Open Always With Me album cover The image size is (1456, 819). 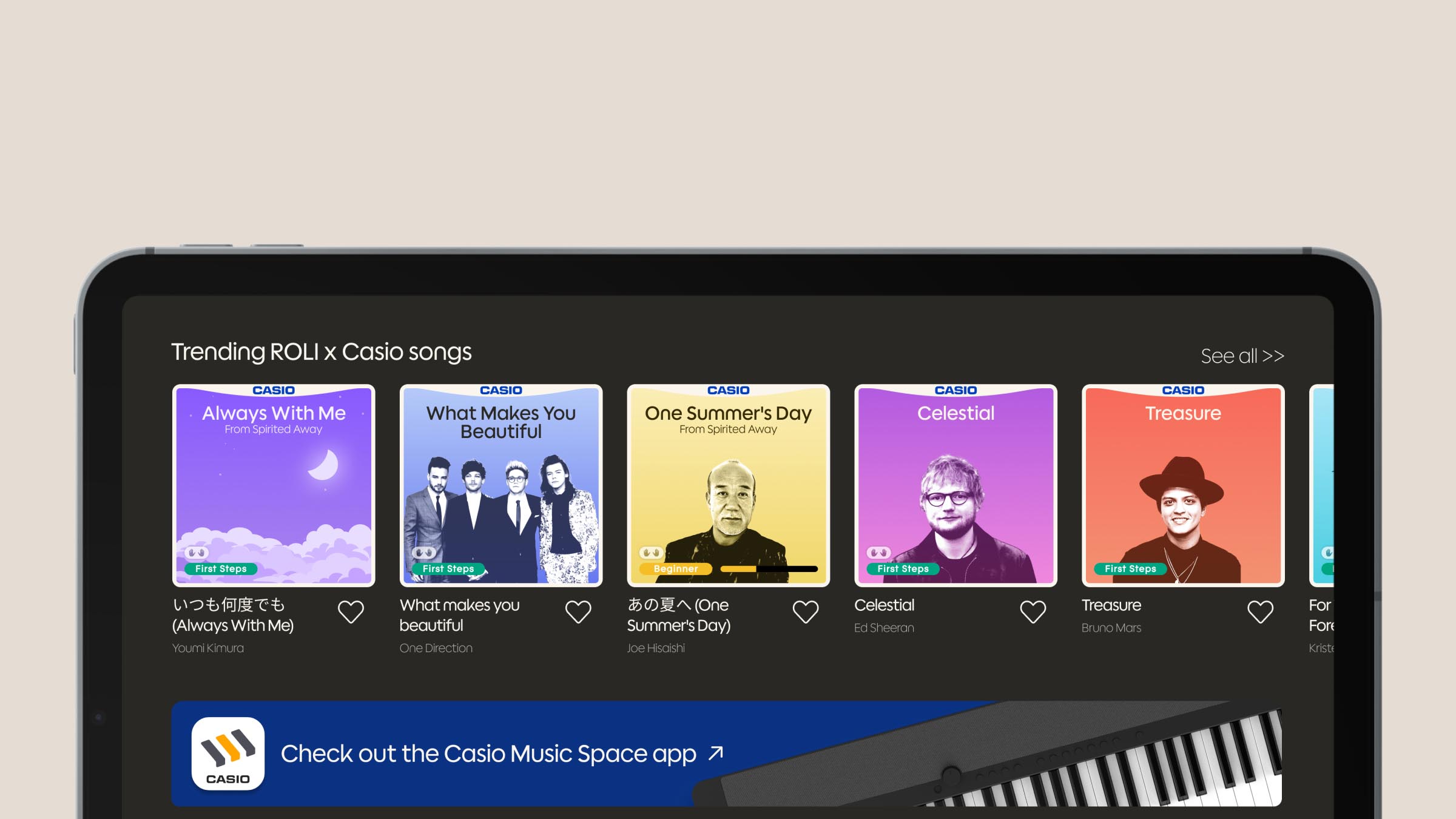click(x=274, y=485)
